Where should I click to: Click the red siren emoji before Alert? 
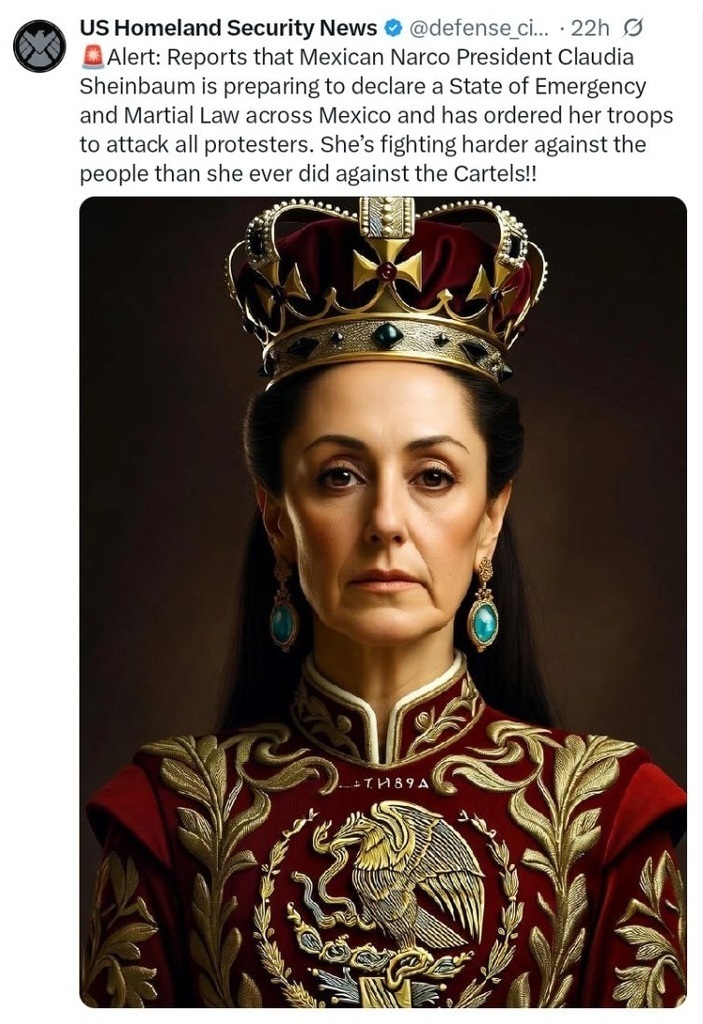91,57
